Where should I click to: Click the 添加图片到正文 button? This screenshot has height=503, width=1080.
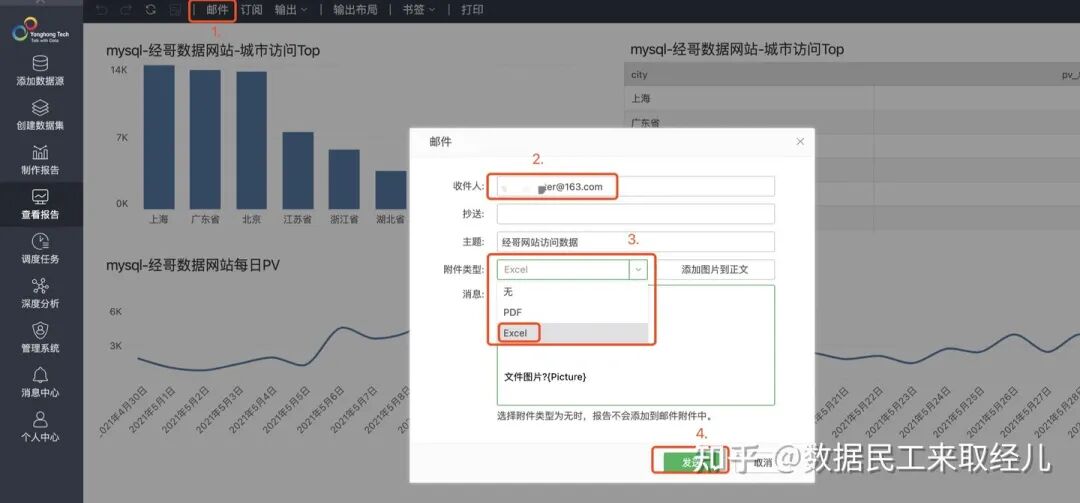[715, 269]
